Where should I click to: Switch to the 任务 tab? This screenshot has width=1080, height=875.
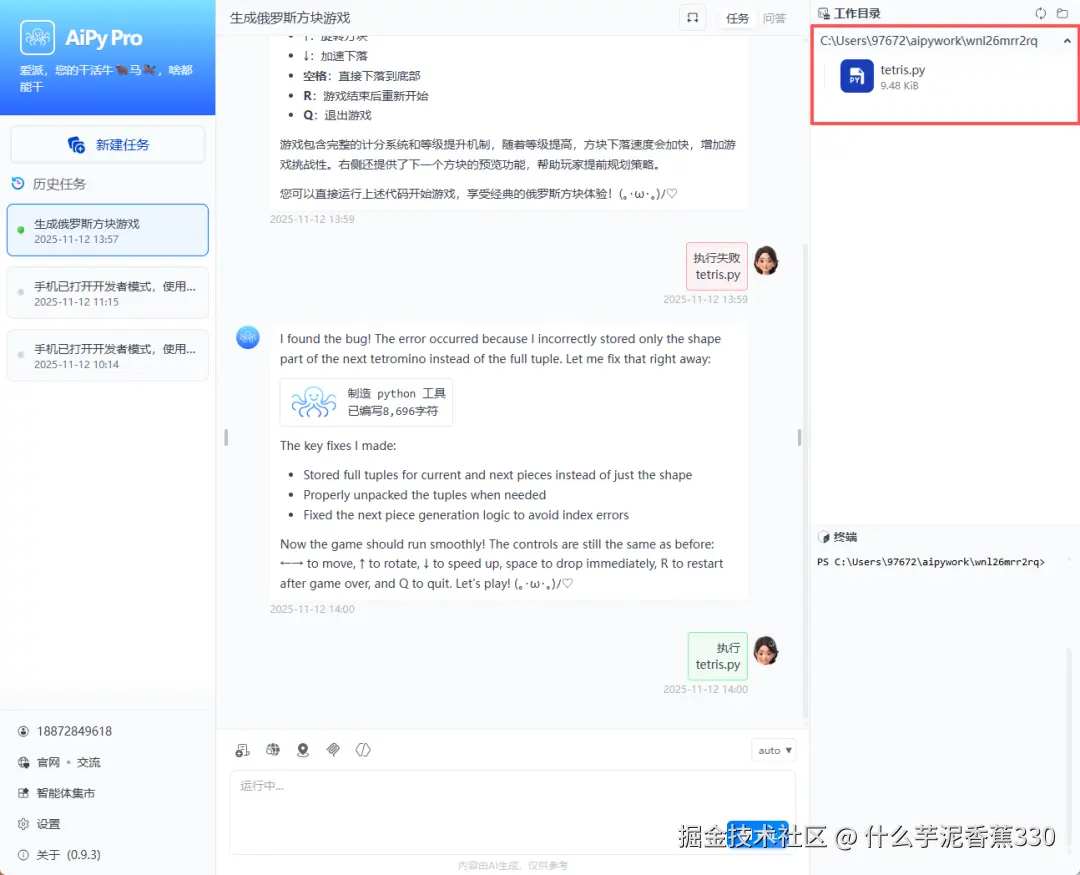[x=737, y=17]
